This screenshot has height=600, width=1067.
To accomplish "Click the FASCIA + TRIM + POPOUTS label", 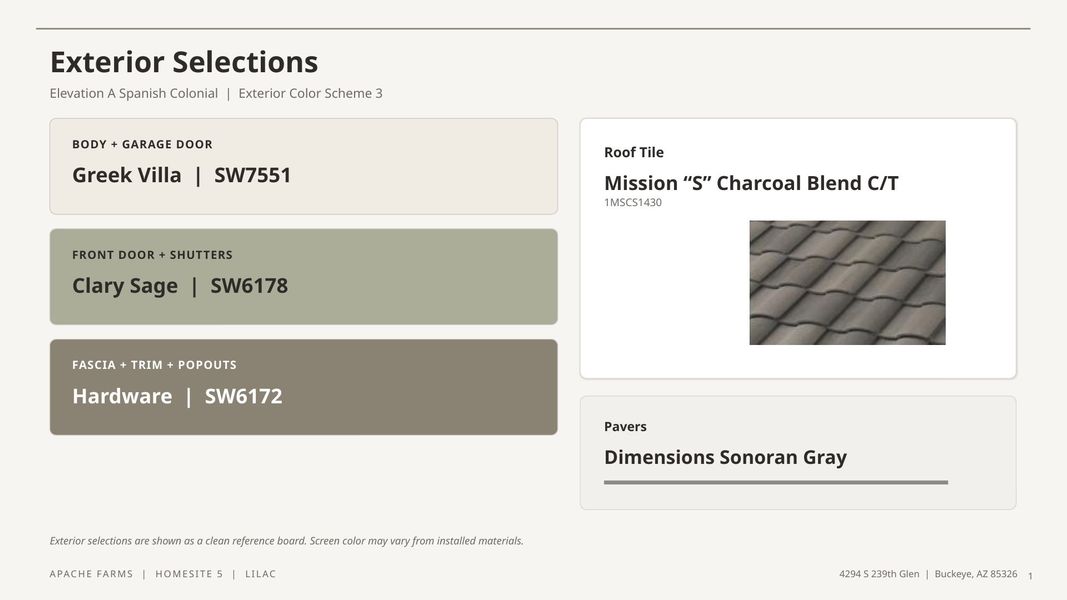I will click(x=154, y=365).
